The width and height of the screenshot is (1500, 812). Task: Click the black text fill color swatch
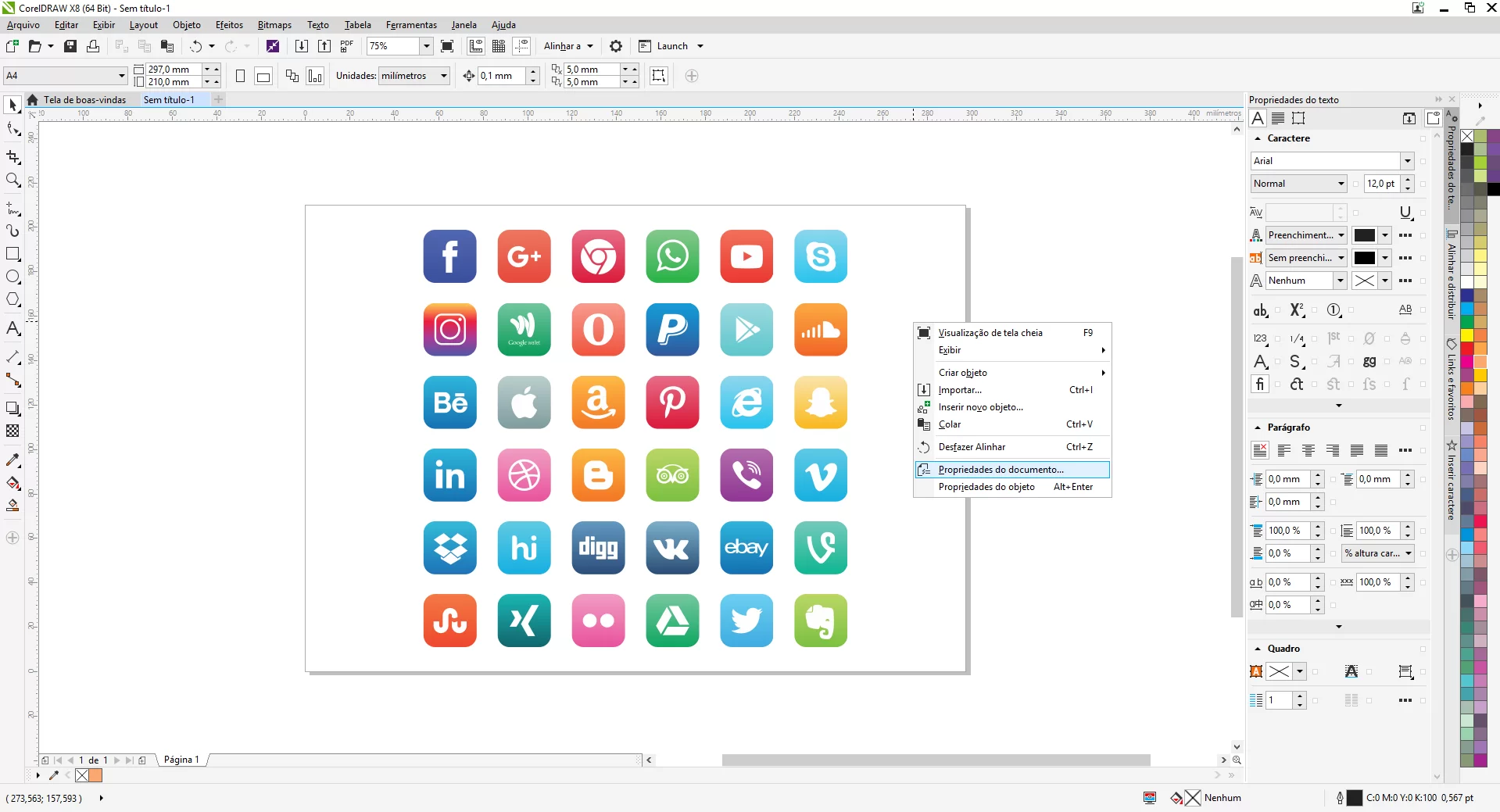(x=1365, y=235)
